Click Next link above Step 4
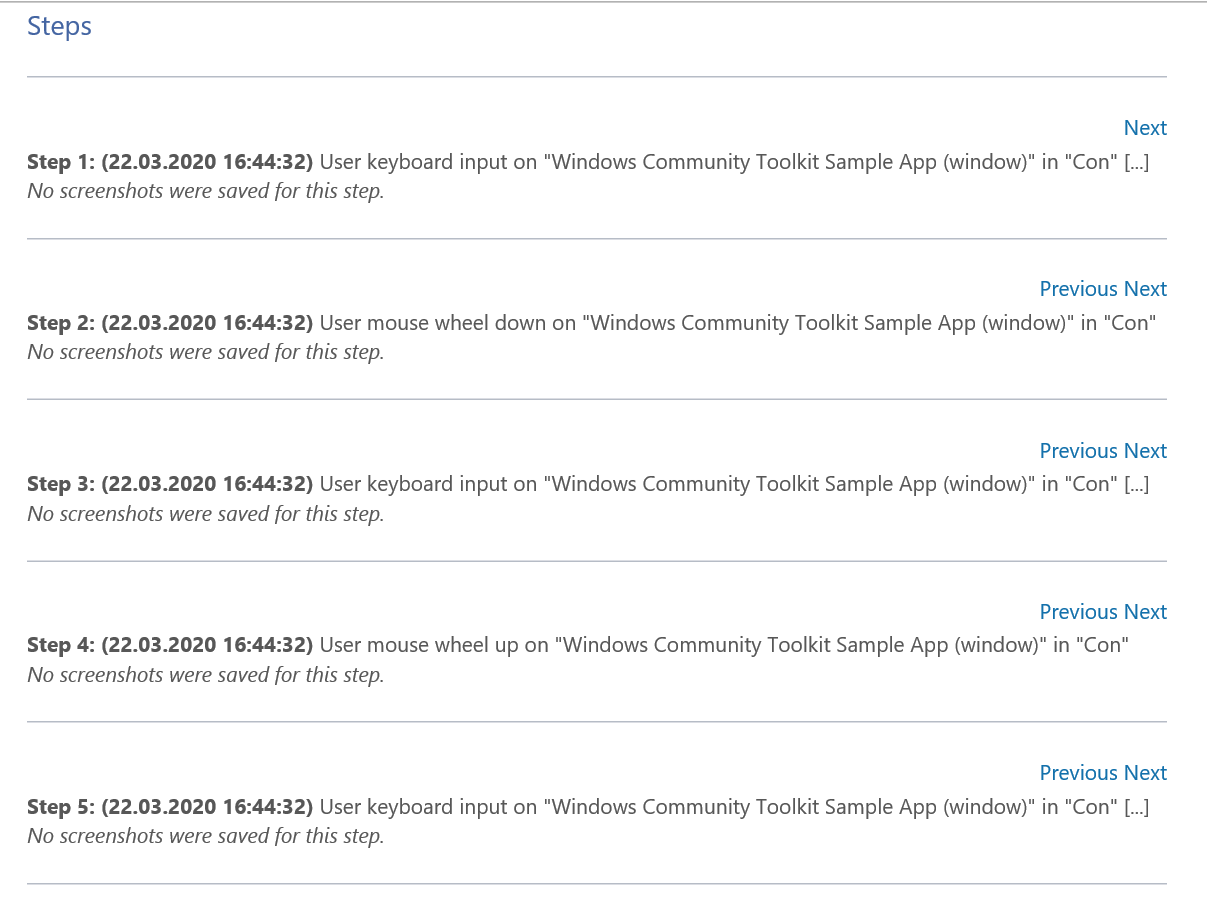1207x903 pixels. (x=1146, y=611)
